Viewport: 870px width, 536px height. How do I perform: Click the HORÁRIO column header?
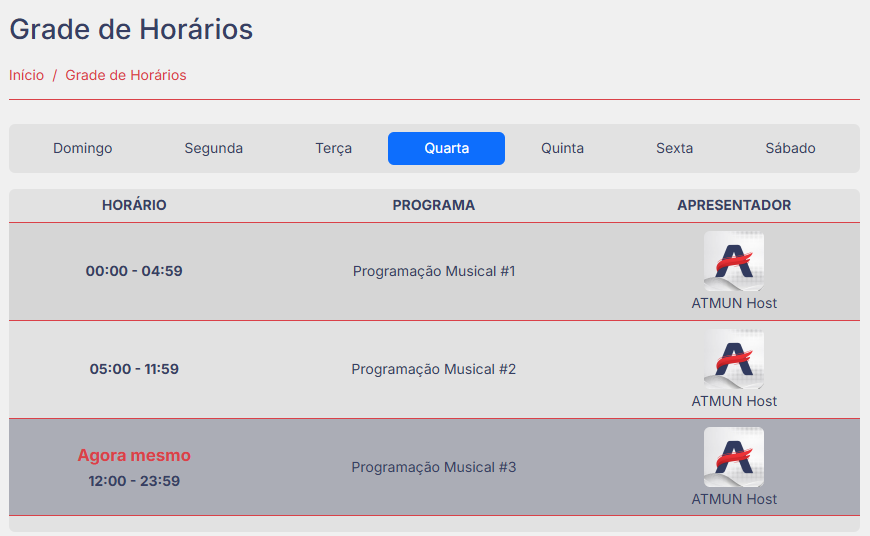pyautogui.click(x=134, y=205)
